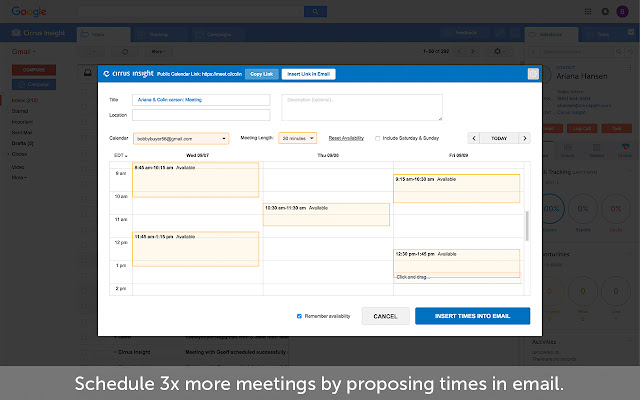Image resolution: width=640 pixels, height=400 pixels.
Task: Insert times into email
Action: [472, 316]
